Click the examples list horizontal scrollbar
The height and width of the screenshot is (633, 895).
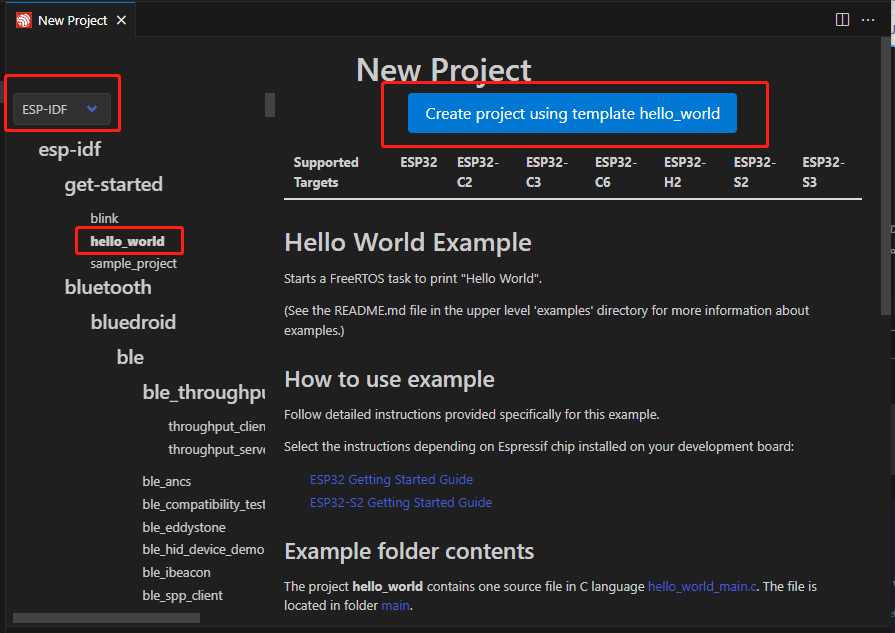[x=106, y=618]
